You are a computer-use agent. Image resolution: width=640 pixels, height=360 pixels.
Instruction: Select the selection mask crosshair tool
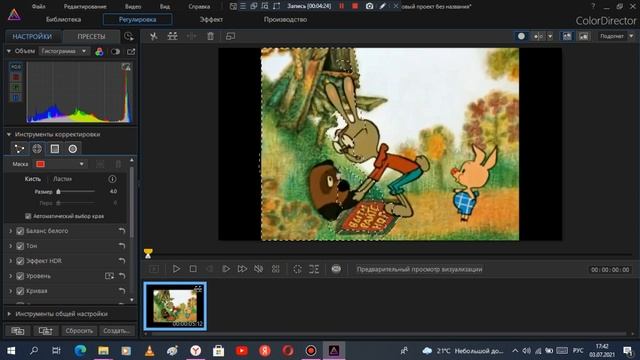tap(37, 149)
